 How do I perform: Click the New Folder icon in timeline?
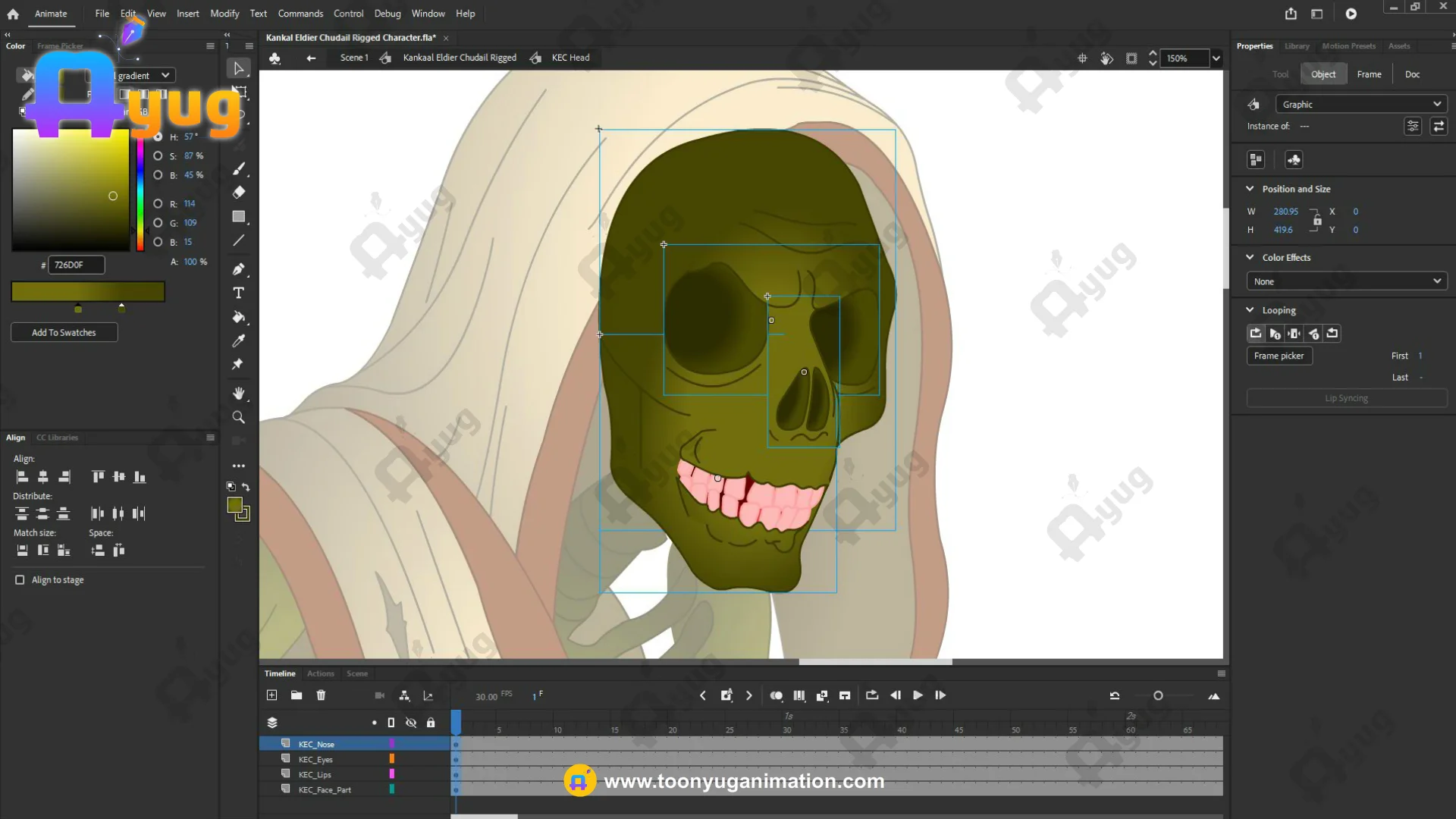[297, 695]
